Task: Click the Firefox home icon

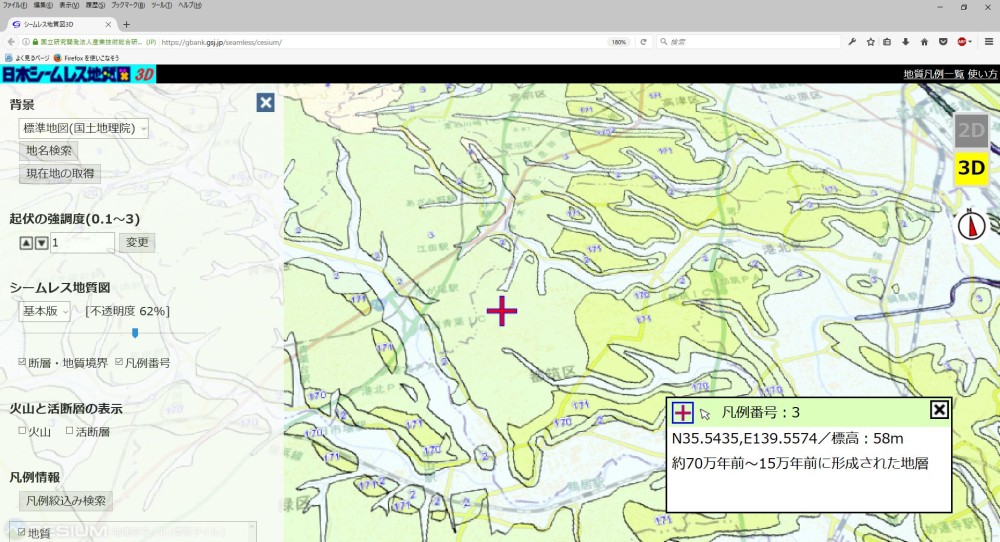Action: (x=924, y=42)
